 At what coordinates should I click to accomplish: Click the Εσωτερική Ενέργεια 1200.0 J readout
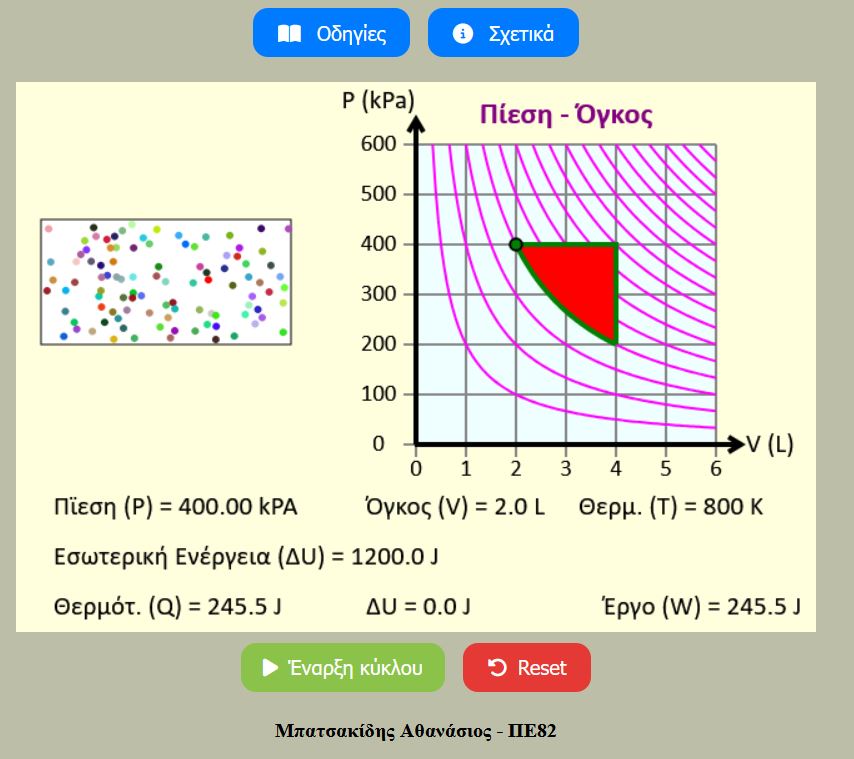(246, 556)
